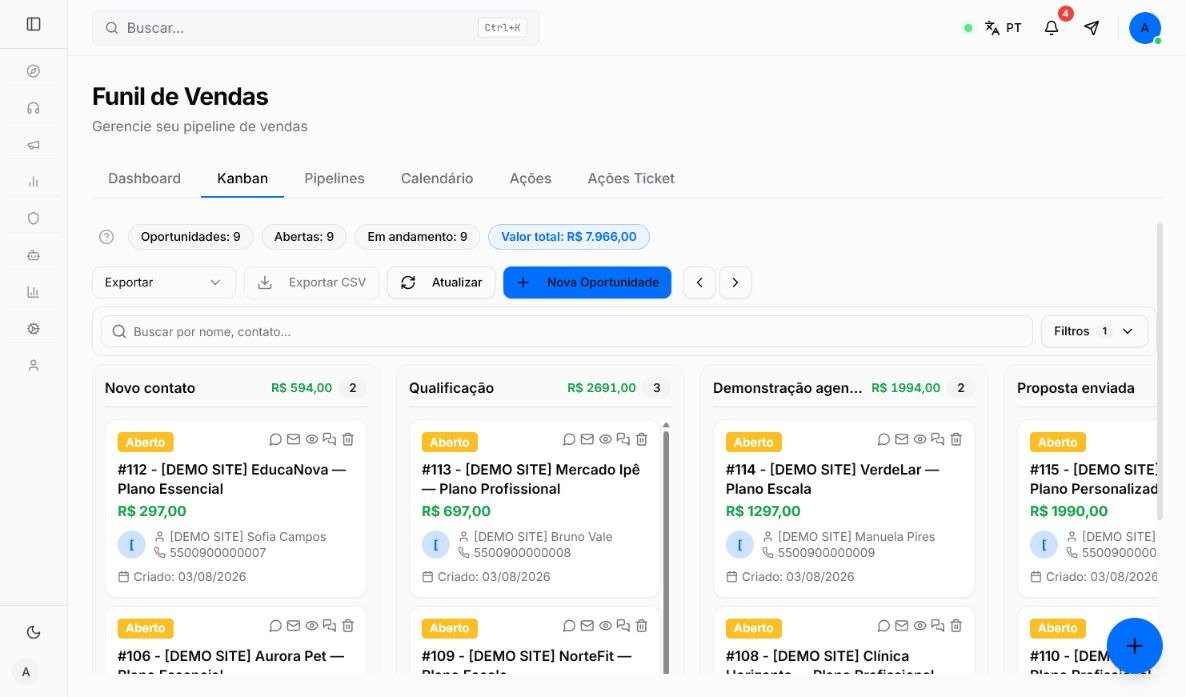Click the Atualizar refresh button

click(x=441, y=282)
